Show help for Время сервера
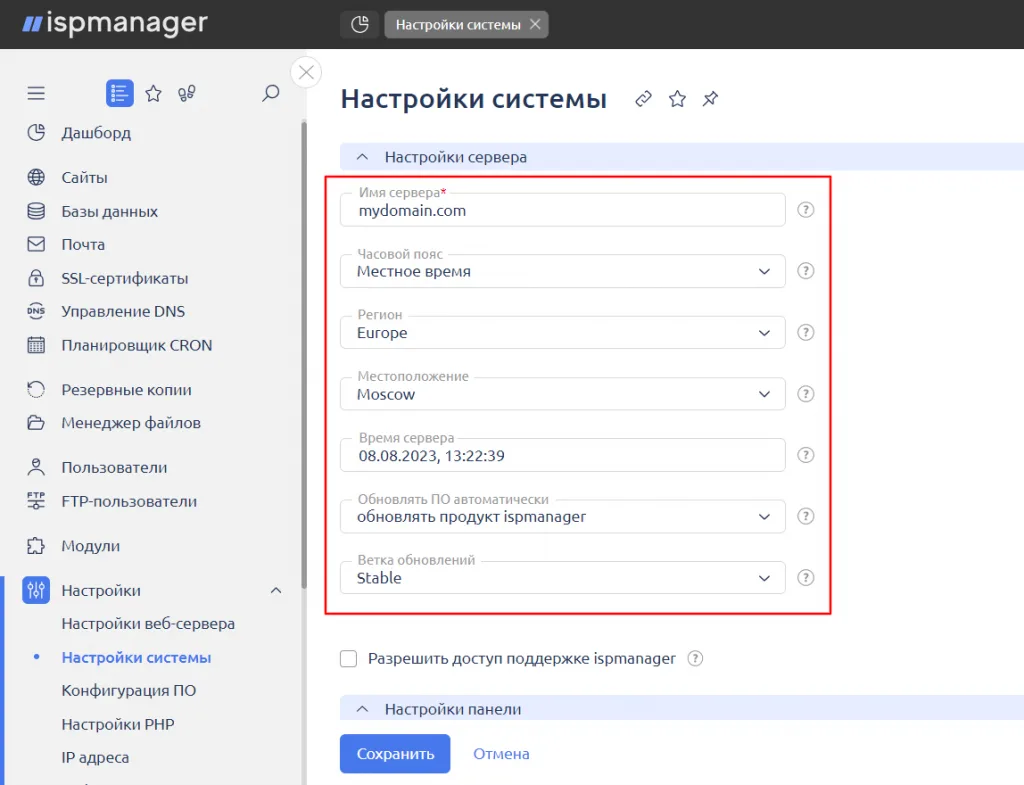Screen dimensions: 1024x785 806,455
